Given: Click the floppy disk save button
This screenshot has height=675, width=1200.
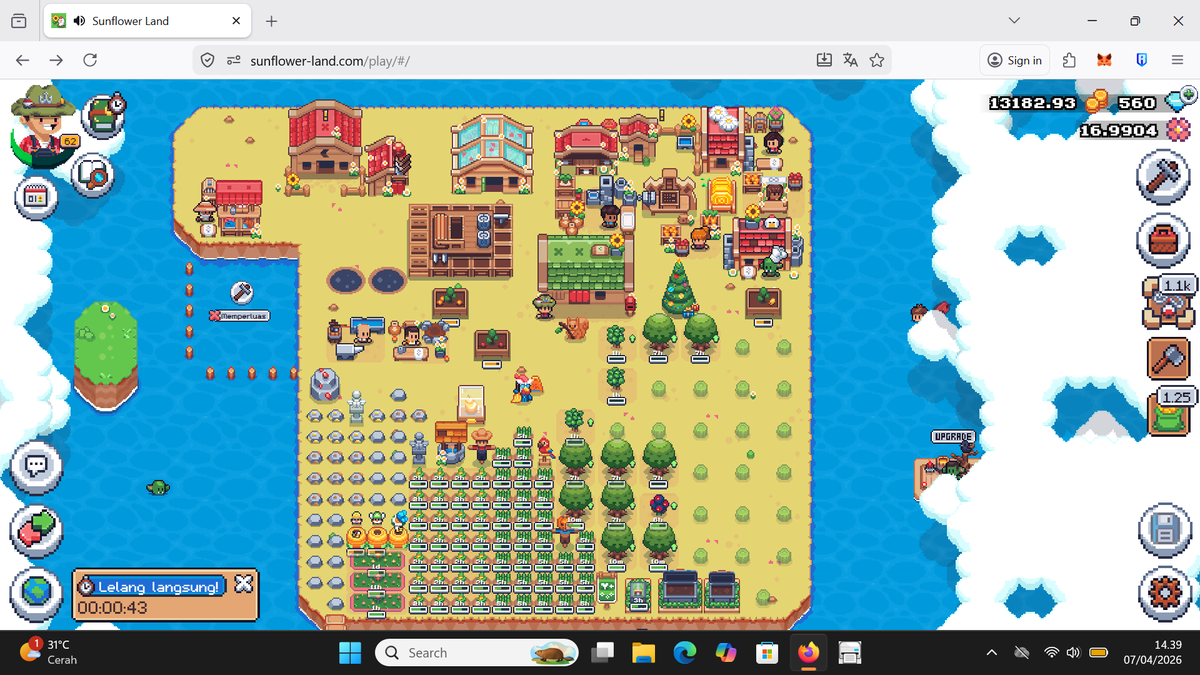Looking at the screenshot, I should [x=1164, y=530].
